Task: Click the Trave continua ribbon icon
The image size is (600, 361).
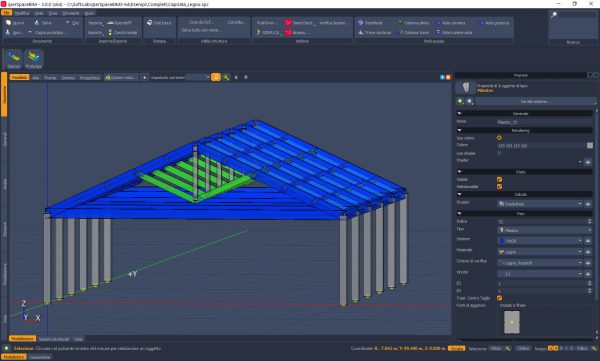Action: (x=360, y=33)
